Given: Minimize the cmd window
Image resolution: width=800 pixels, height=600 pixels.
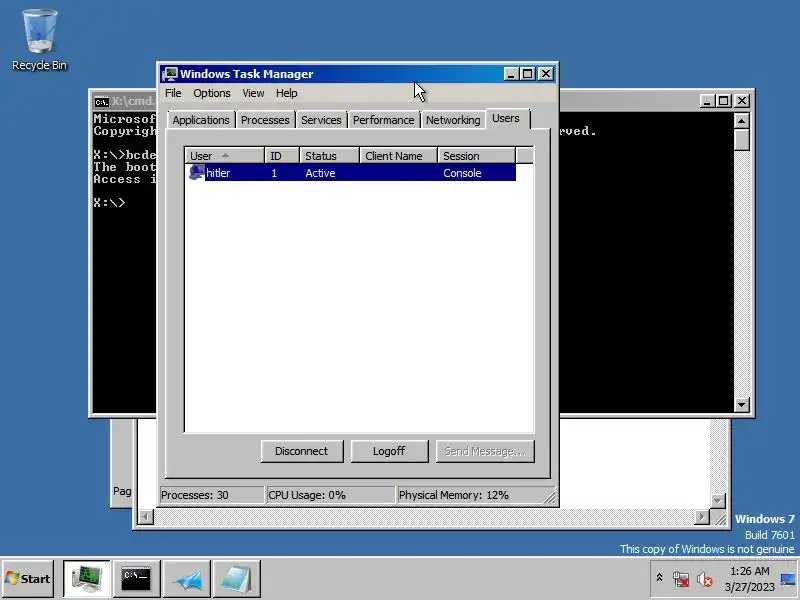Looking at the screenshot, I should click(x=707, y=101).
